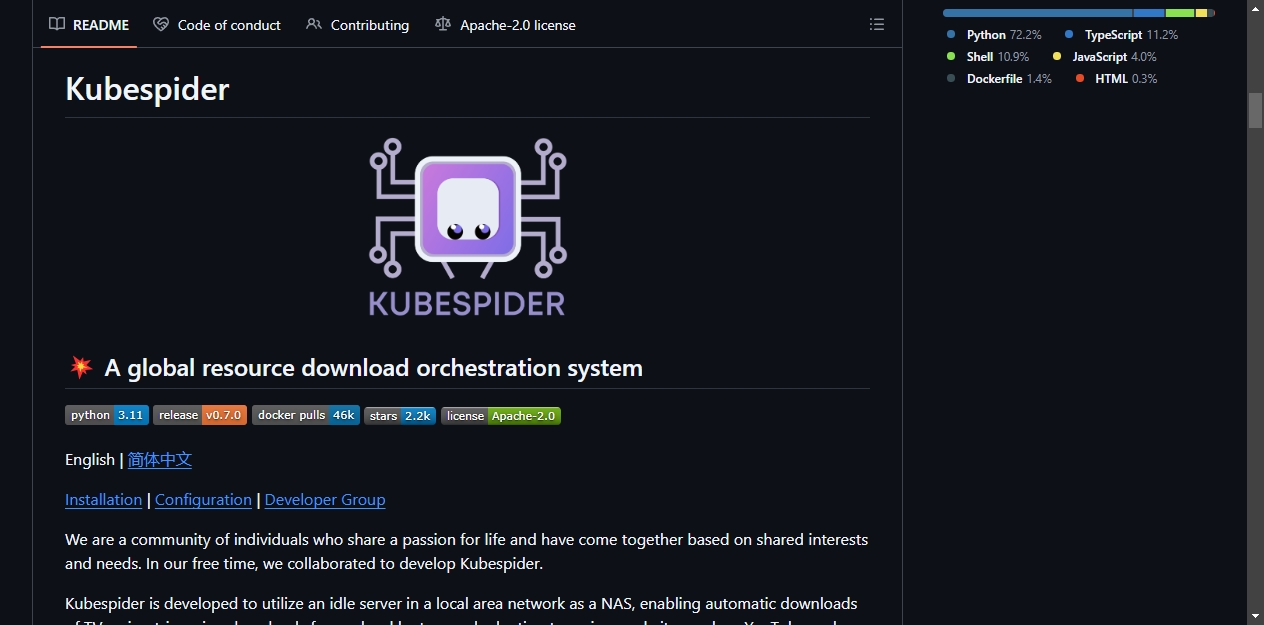Follow the Installation link
Image resolution: width=1264 pixels, height=625 pixels.
[x=104, y=499]
